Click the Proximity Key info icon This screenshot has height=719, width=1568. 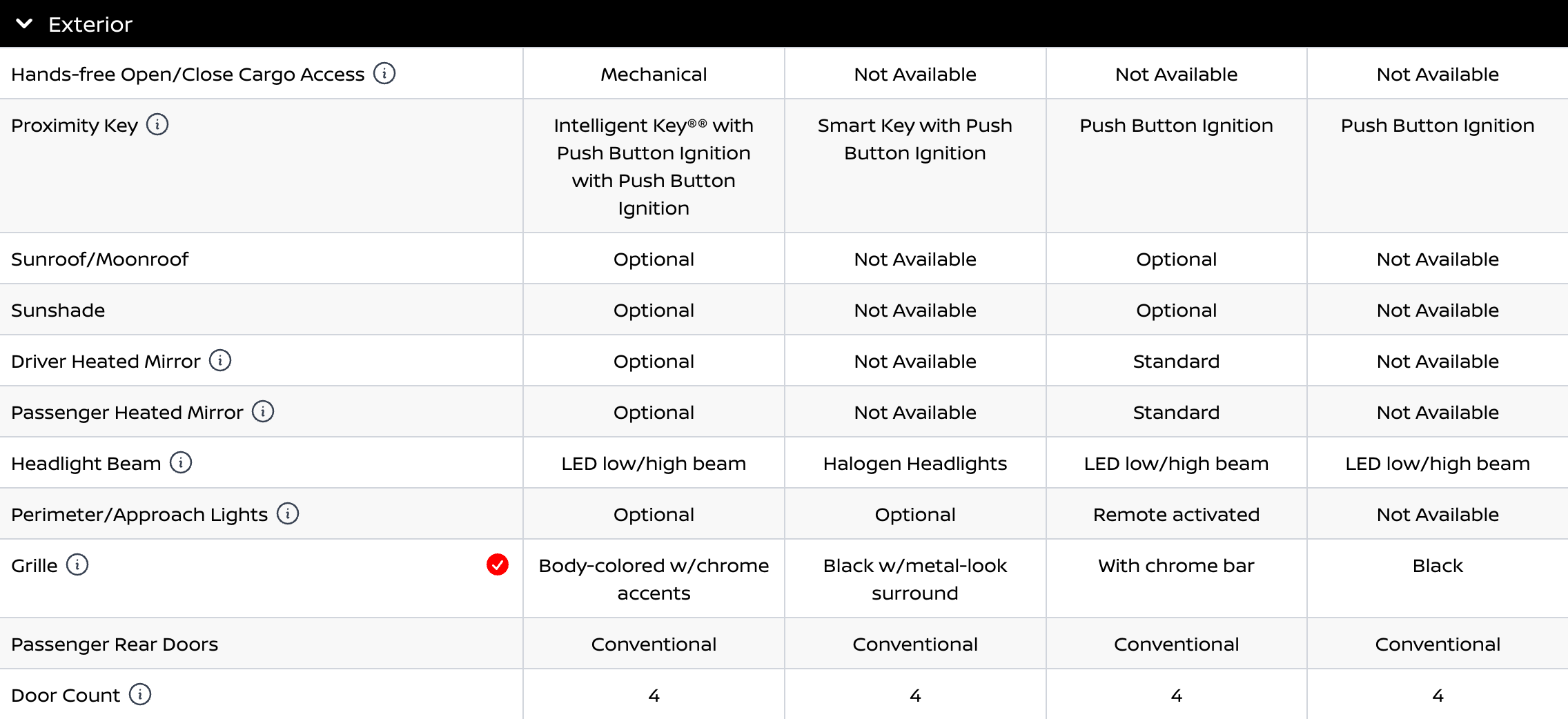157,124
